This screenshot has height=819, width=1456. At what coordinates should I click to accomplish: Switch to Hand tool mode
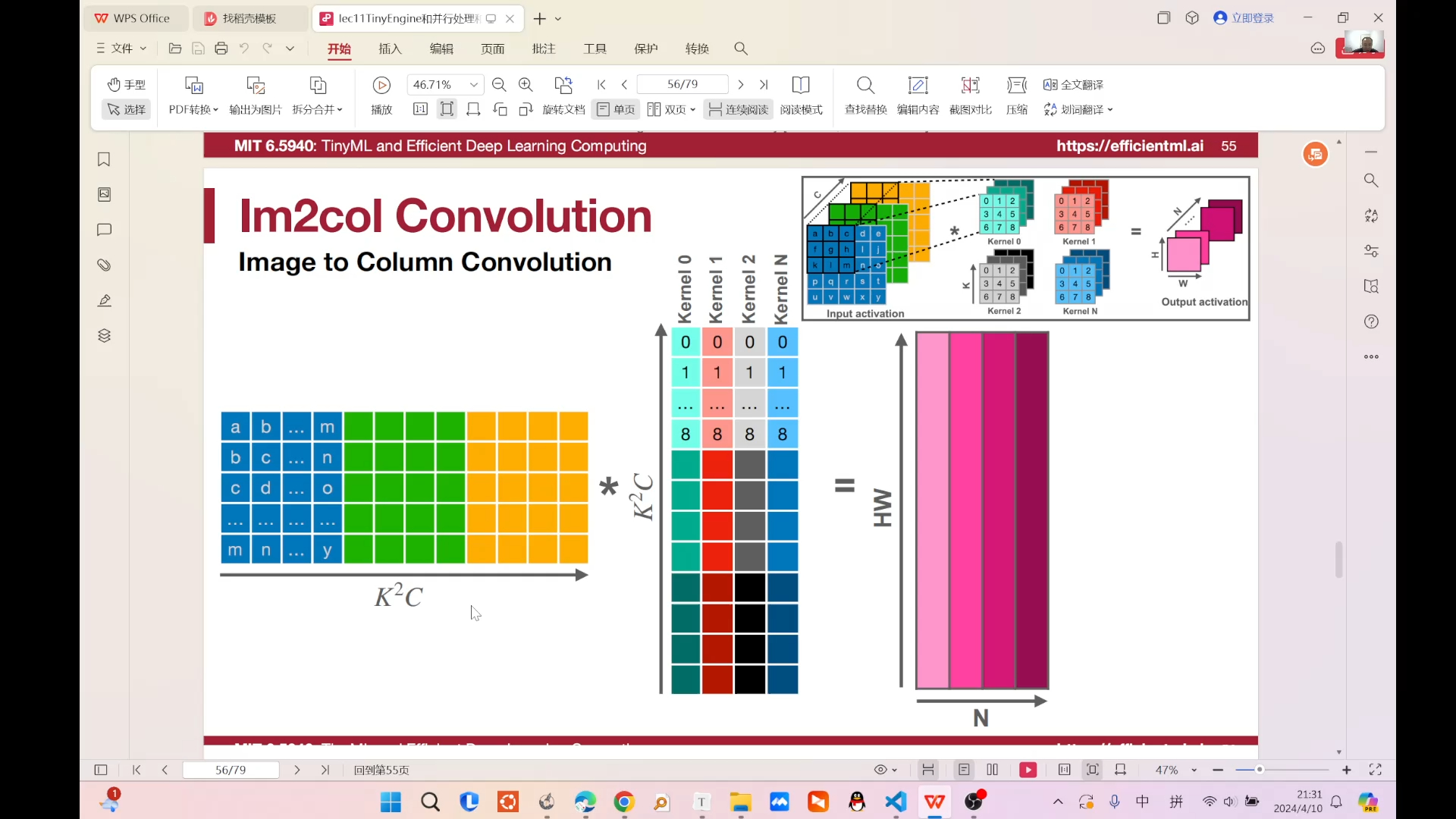127,84
